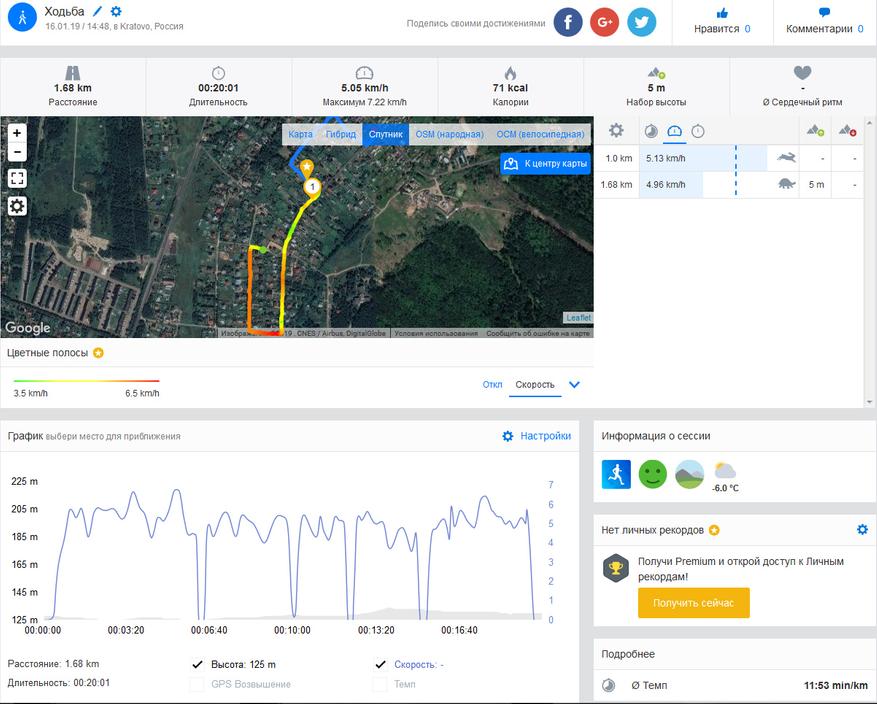Click the trophy premium icon

[616, 568]
